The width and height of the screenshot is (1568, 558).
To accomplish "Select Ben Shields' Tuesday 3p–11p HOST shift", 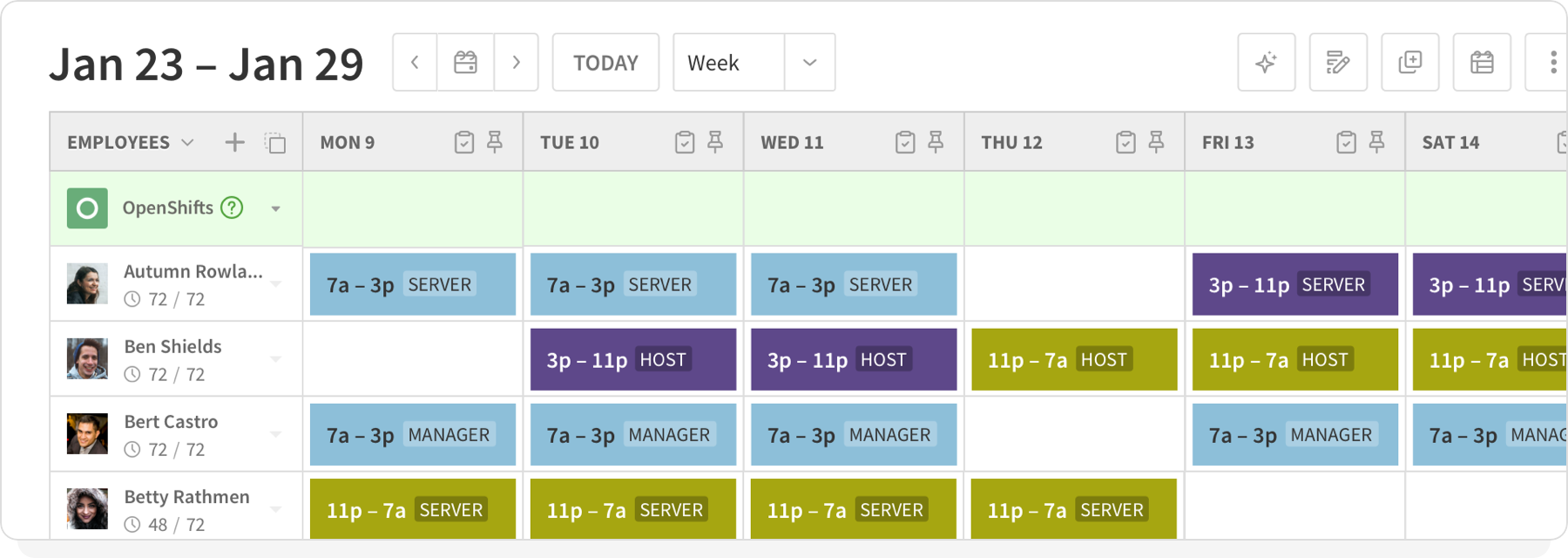I will (633, 359).
